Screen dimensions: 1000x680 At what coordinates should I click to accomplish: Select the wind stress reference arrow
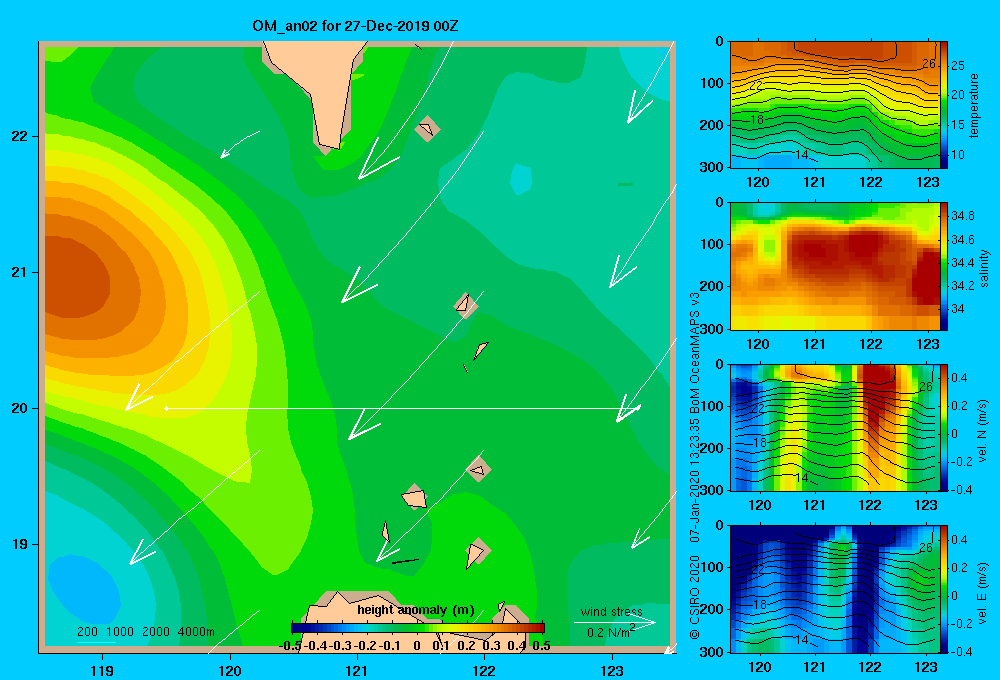tap(614, 622)
